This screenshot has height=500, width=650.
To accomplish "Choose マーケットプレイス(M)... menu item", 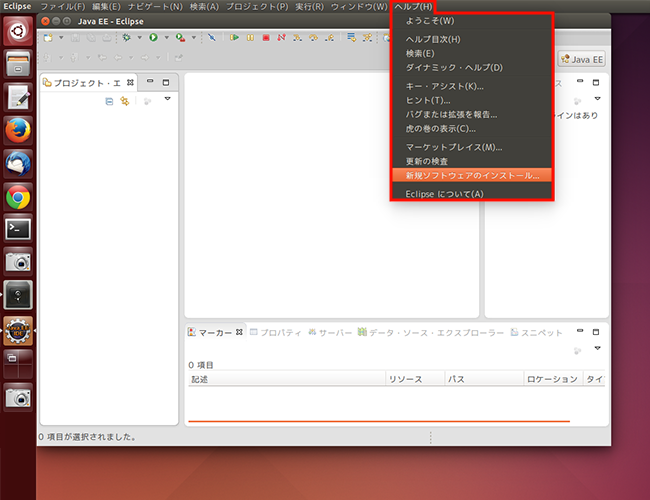I will pyautogui.click(x=472, y=147).
